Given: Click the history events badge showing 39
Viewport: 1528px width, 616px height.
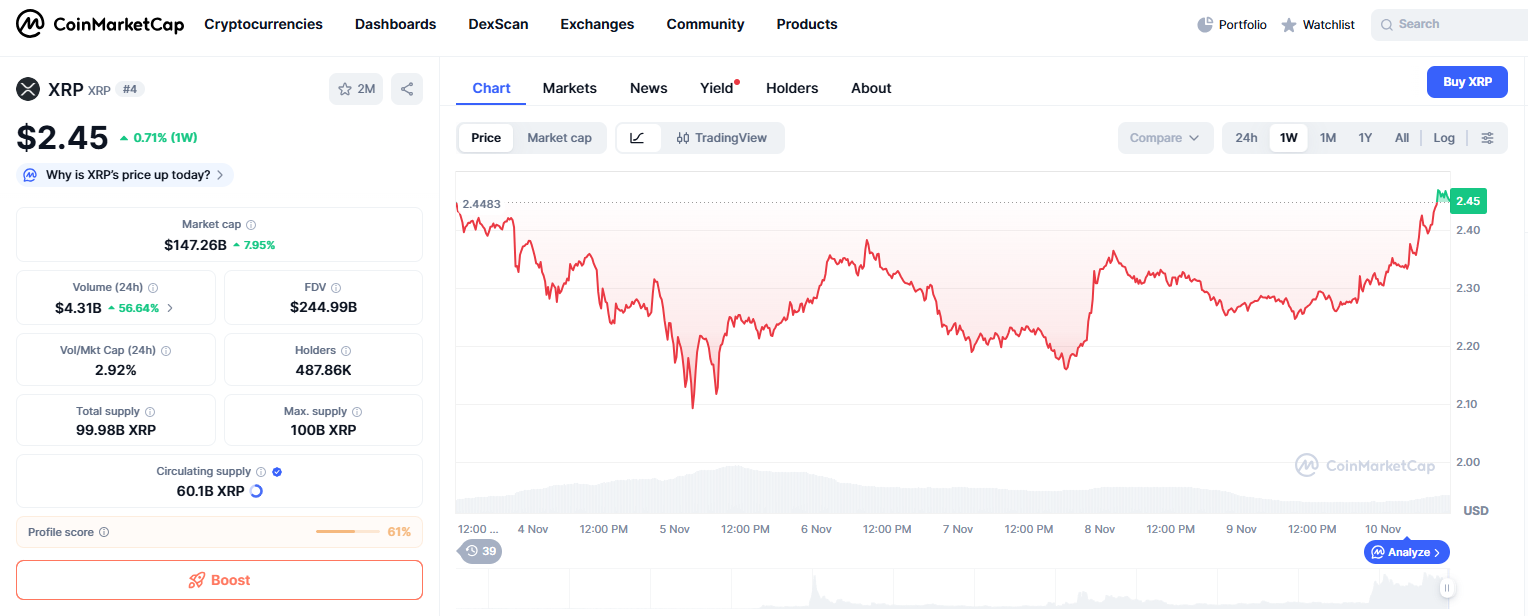Looking at the screenshot, I should (x=481, y=551).
